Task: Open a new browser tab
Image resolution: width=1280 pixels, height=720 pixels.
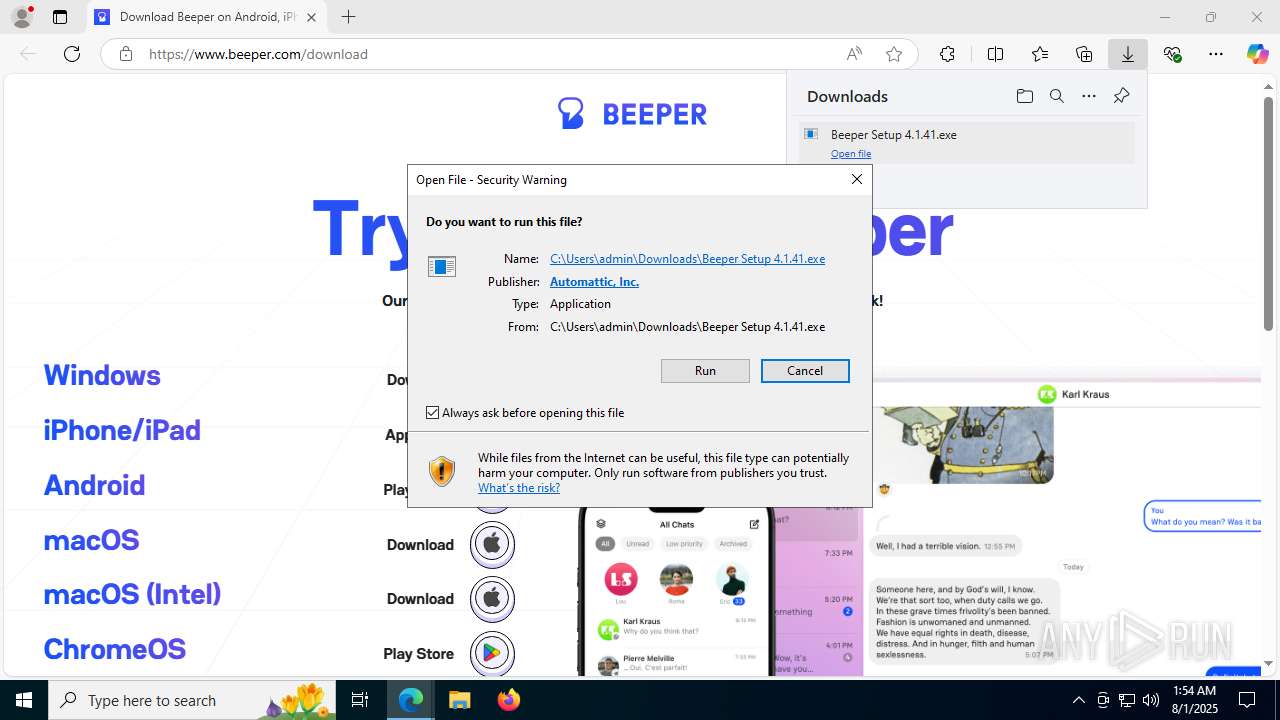Action: pos(348,17)
